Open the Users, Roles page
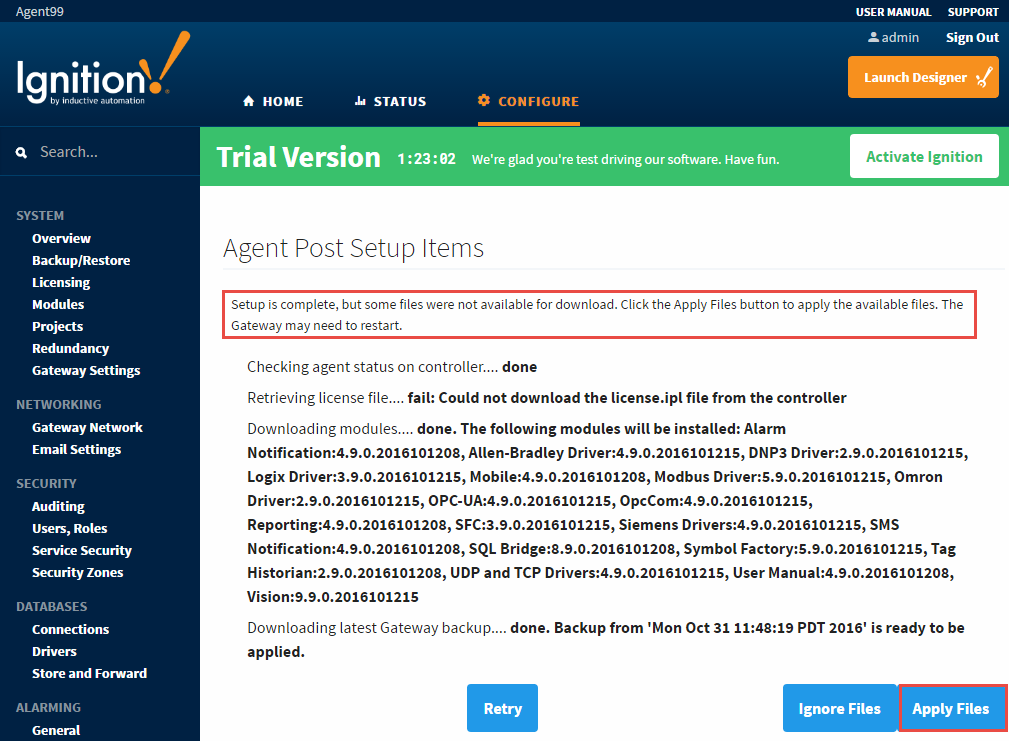 pyautogui.click(x=72, y=528)
